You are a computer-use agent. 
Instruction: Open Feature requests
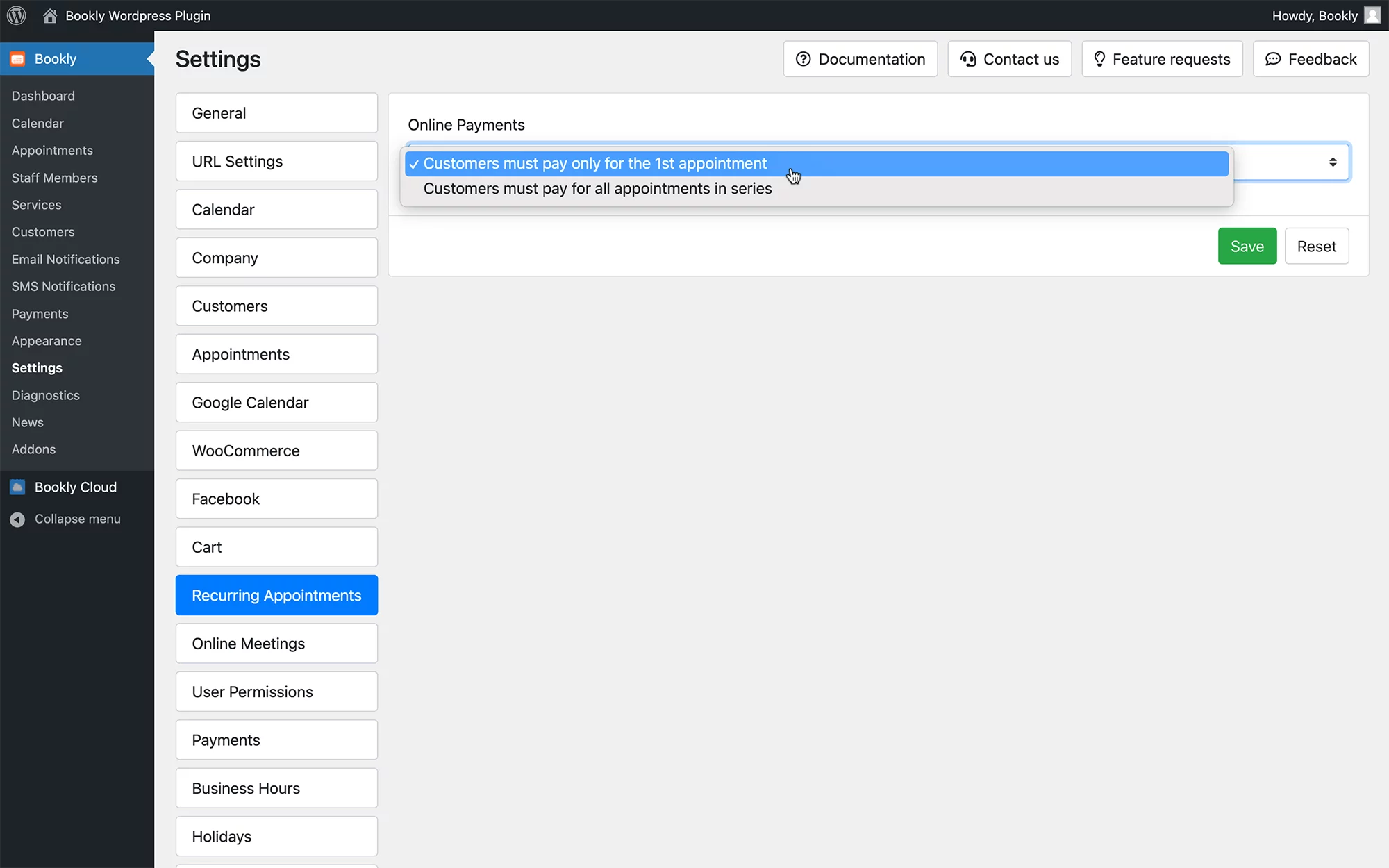(x=1163, y=59)
